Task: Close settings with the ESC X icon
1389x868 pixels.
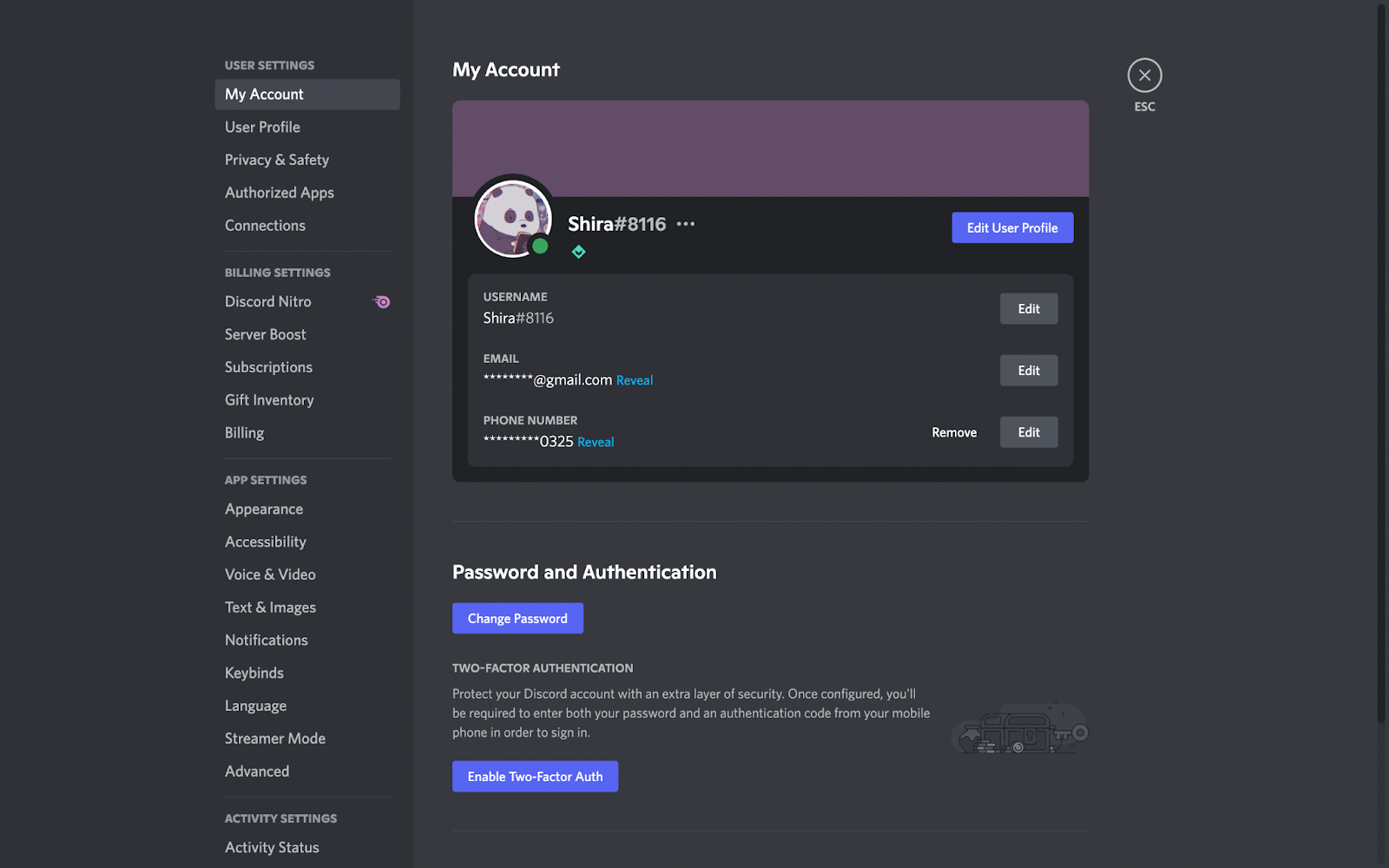Action: tap(1144, 76)
